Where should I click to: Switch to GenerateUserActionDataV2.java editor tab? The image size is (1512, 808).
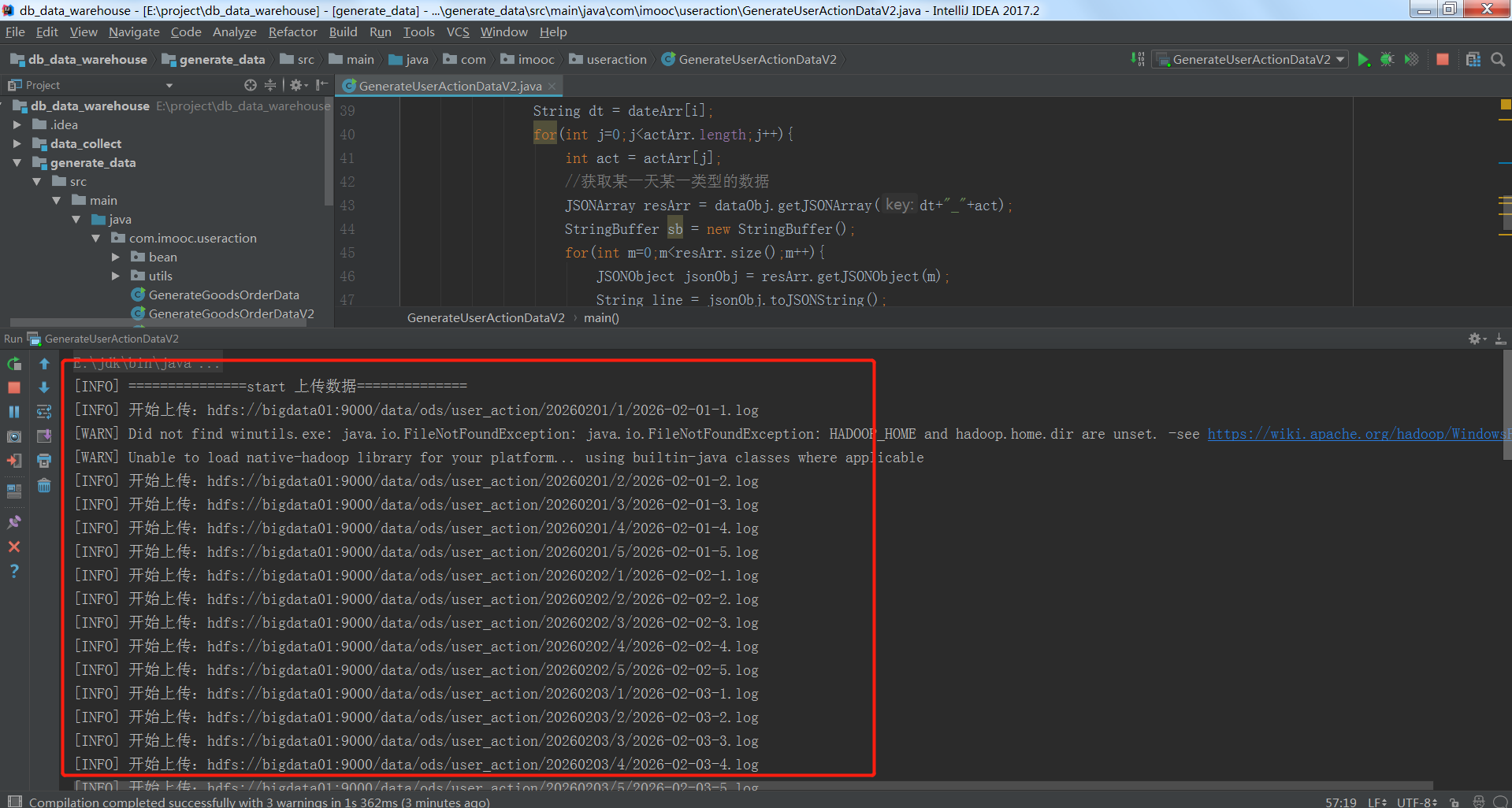(450, 86)
